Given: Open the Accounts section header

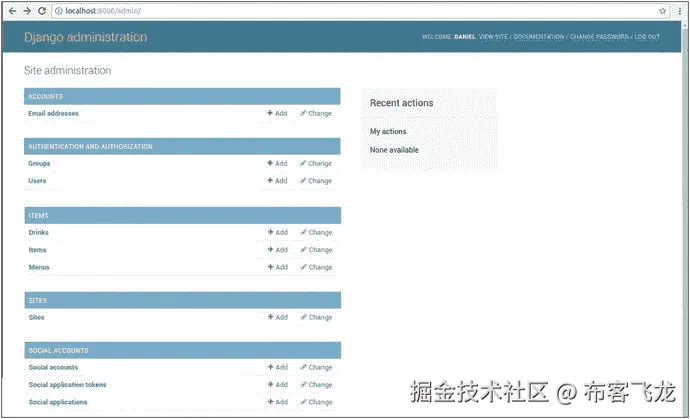Looking at the screenshot, I should click(x=45, y=96).
